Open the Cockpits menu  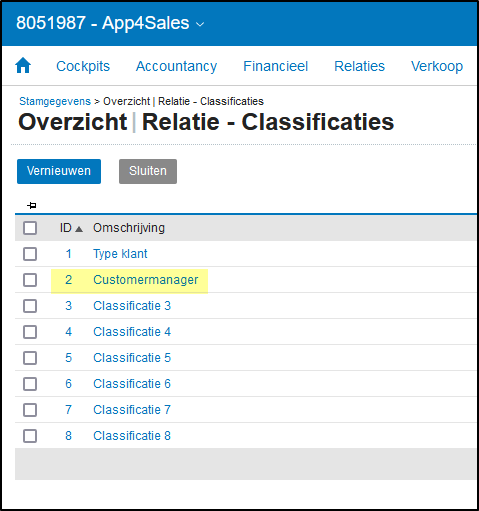coord(83,66)
